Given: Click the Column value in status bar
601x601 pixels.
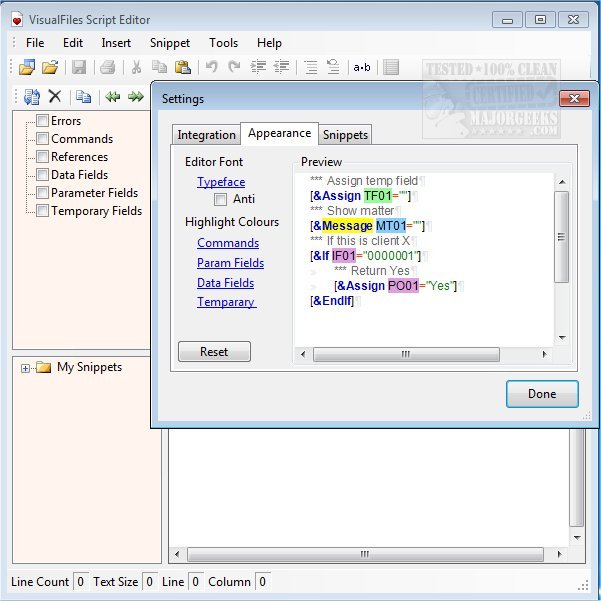Looking at the screenshot, I should [263, 582].
